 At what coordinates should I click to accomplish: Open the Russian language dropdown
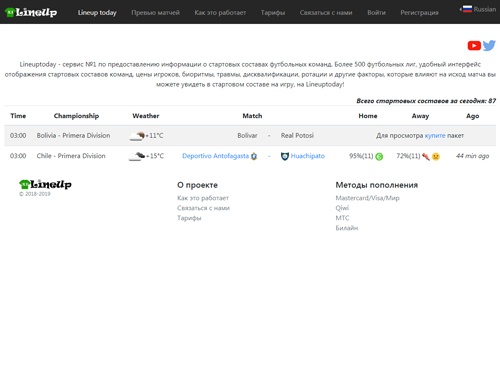[478, 9]
